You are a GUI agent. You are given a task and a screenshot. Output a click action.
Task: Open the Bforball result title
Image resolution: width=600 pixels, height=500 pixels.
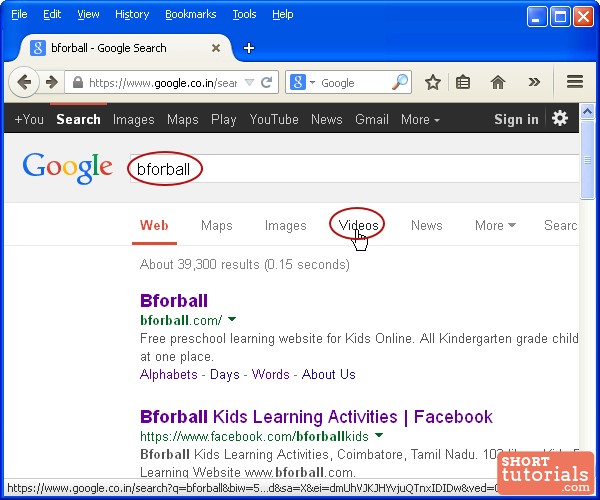(x=174, y=301)
